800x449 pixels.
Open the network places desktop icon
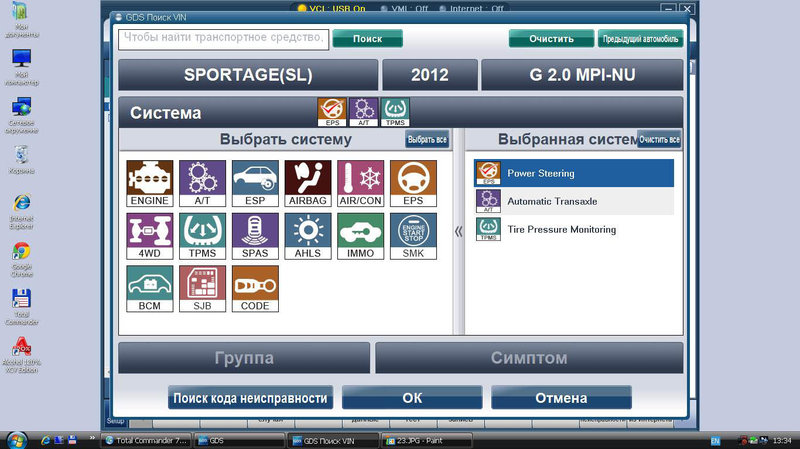click(21, 115)
